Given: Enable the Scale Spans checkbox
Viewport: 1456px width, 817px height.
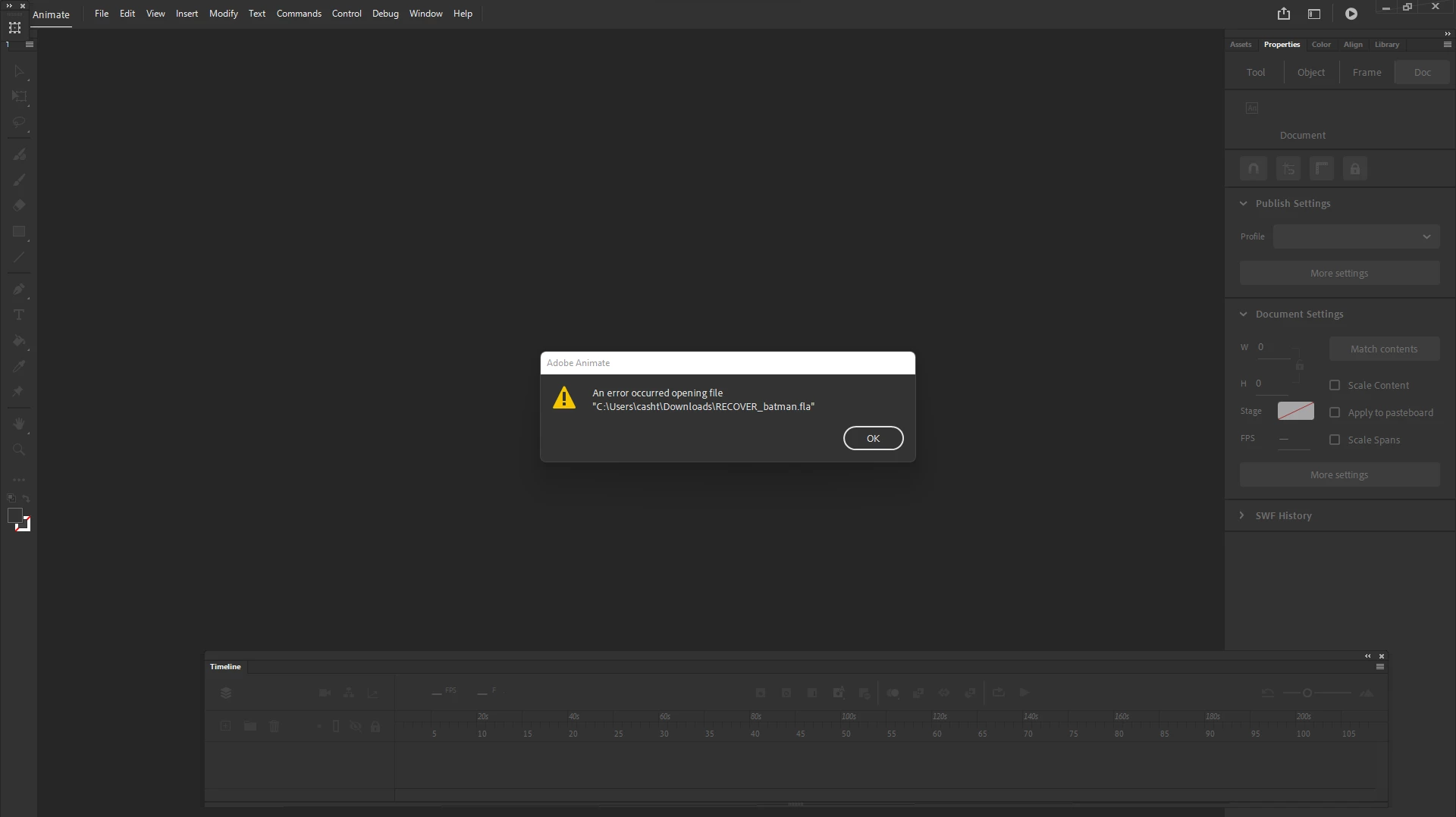Looking at the screenshot, I should point(1335,440).
